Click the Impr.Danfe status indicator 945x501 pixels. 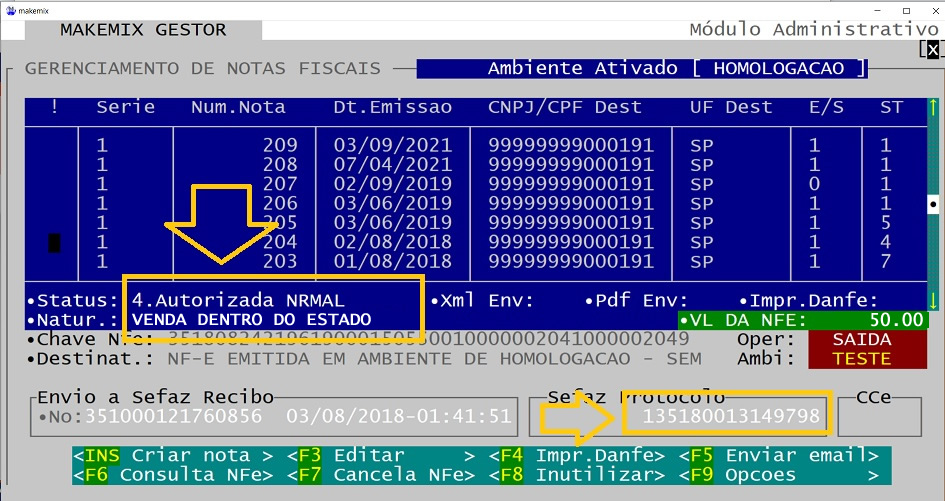[x=808, y=300]
